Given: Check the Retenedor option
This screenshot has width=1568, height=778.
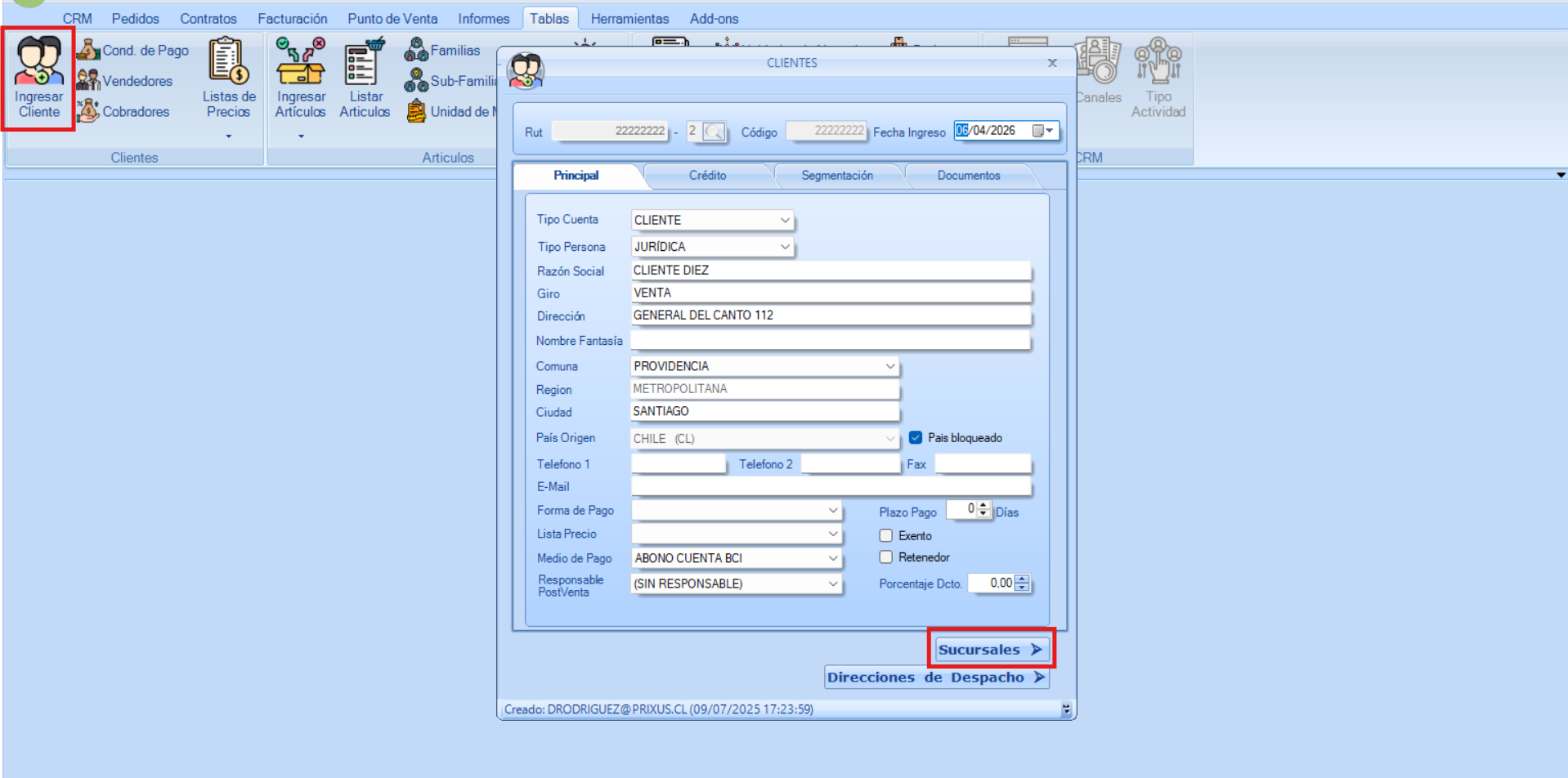Looking at the screenshot, I should 886,557.
